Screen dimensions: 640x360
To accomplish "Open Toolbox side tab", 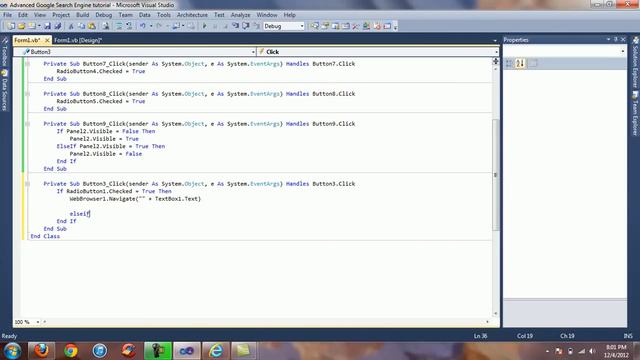I will (4, 52).
